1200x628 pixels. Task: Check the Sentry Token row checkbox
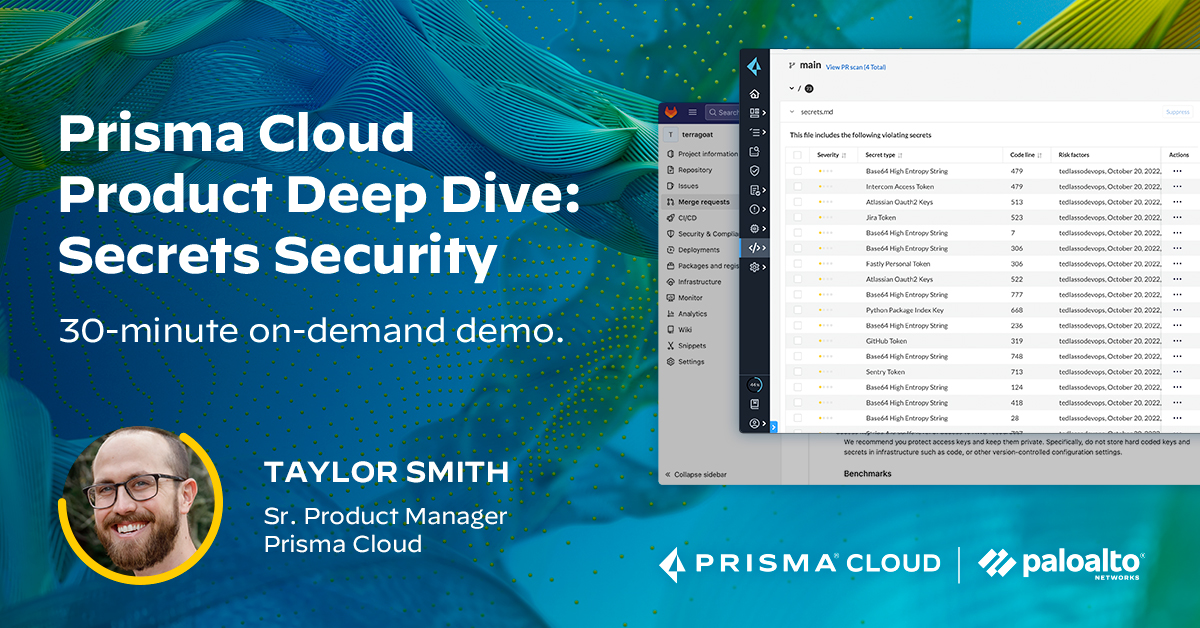coord(797,372)
